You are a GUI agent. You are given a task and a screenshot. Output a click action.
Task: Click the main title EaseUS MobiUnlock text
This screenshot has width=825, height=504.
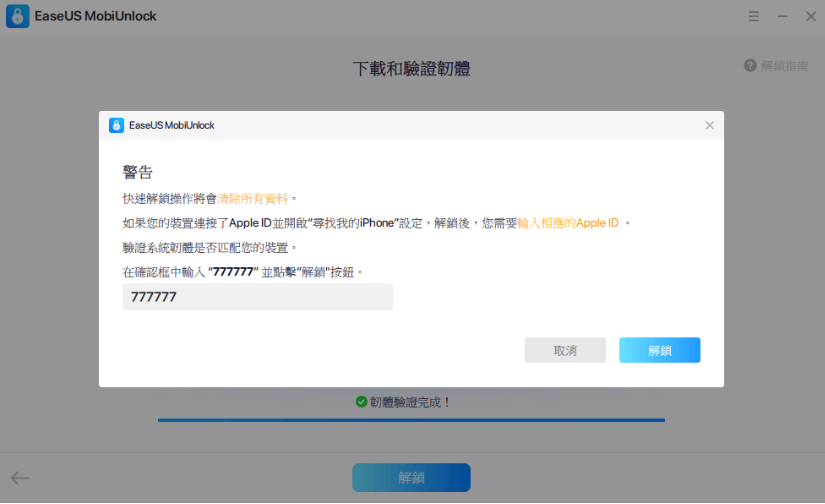[x=95, y=16]
